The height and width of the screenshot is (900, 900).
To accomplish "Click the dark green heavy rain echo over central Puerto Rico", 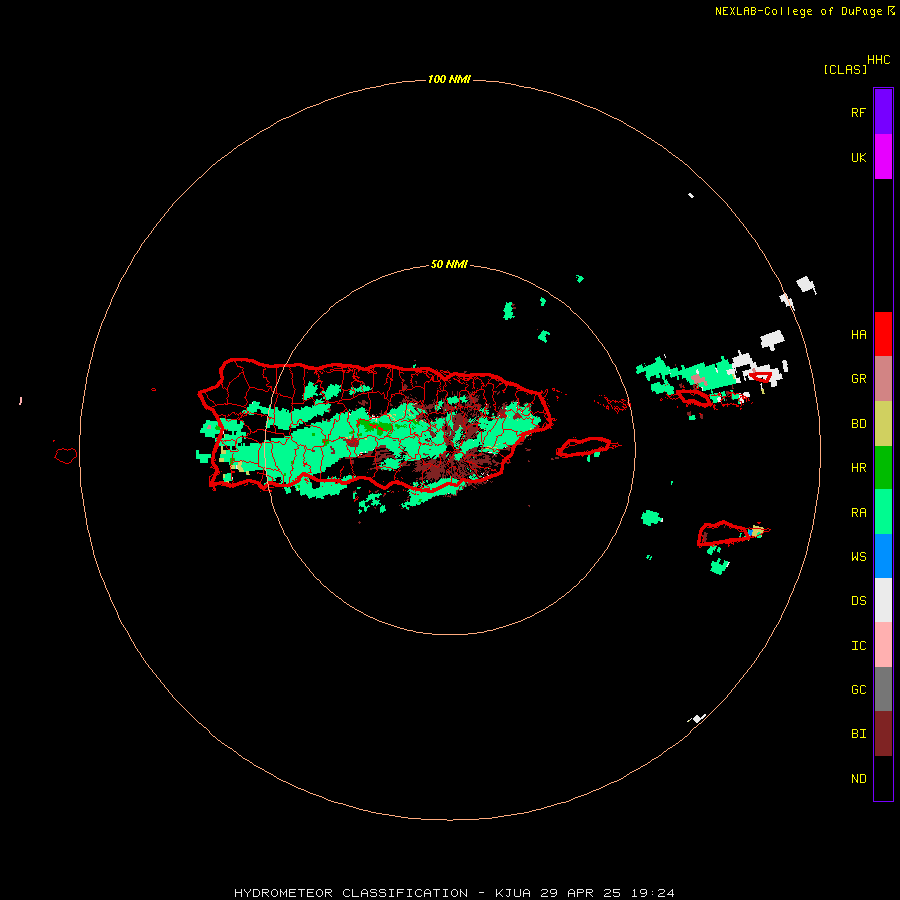I will pyautogui.click(x=376, y=425).
